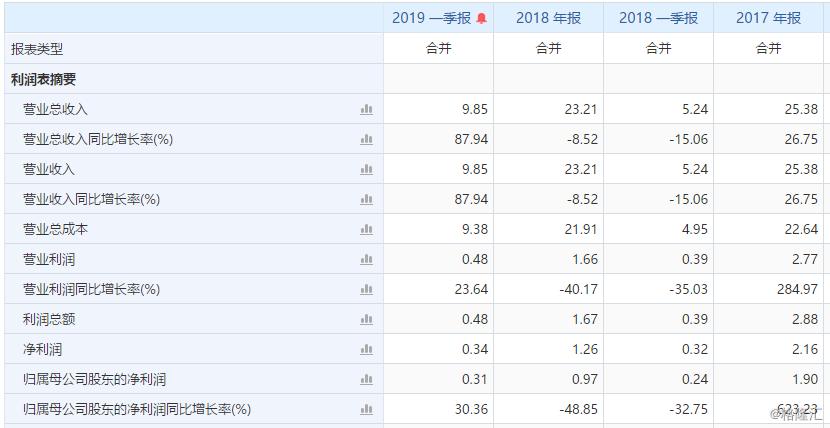
Task: Show chart for 利润总额 row
Action: [366, 319]
